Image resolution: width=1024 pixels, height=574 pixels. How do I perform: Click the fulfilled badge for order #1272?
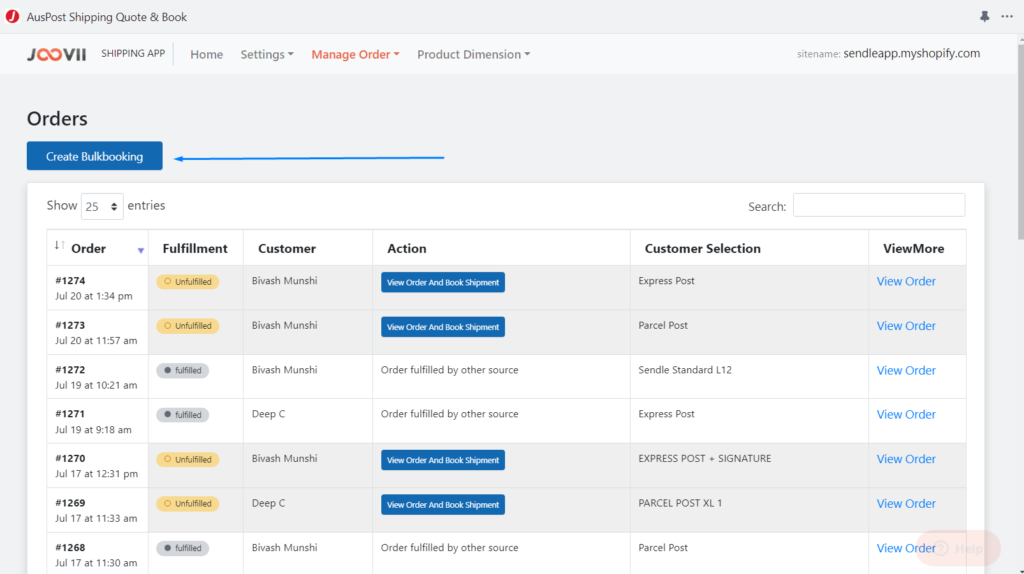(x=182, y=370)
